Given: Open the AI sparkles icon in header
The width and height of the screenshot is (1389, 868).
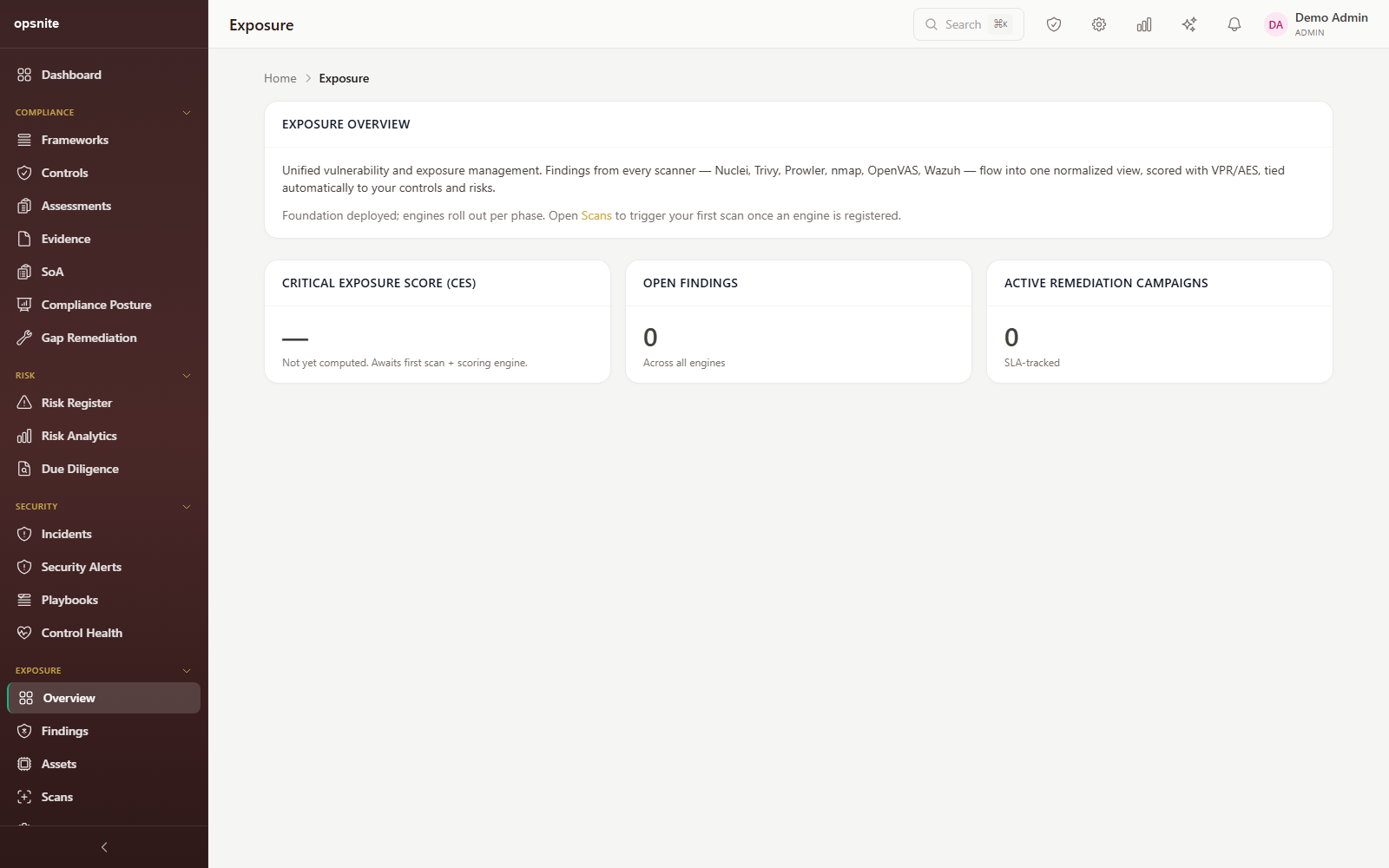Looking at the screenshot, I should 1189,24.
